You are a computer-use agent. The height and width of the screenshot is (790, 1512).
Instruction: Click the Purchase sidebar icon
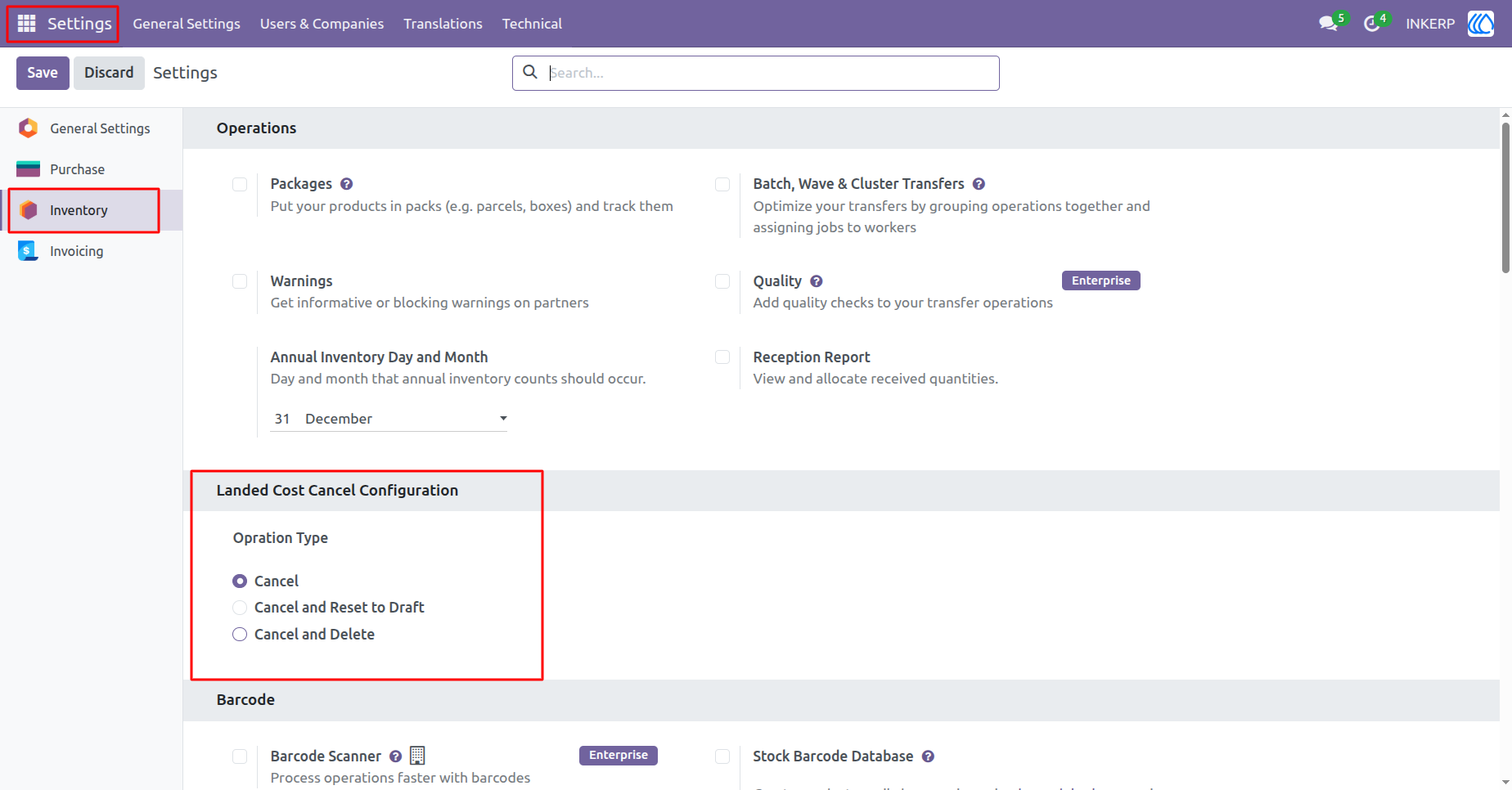[29, 169]
